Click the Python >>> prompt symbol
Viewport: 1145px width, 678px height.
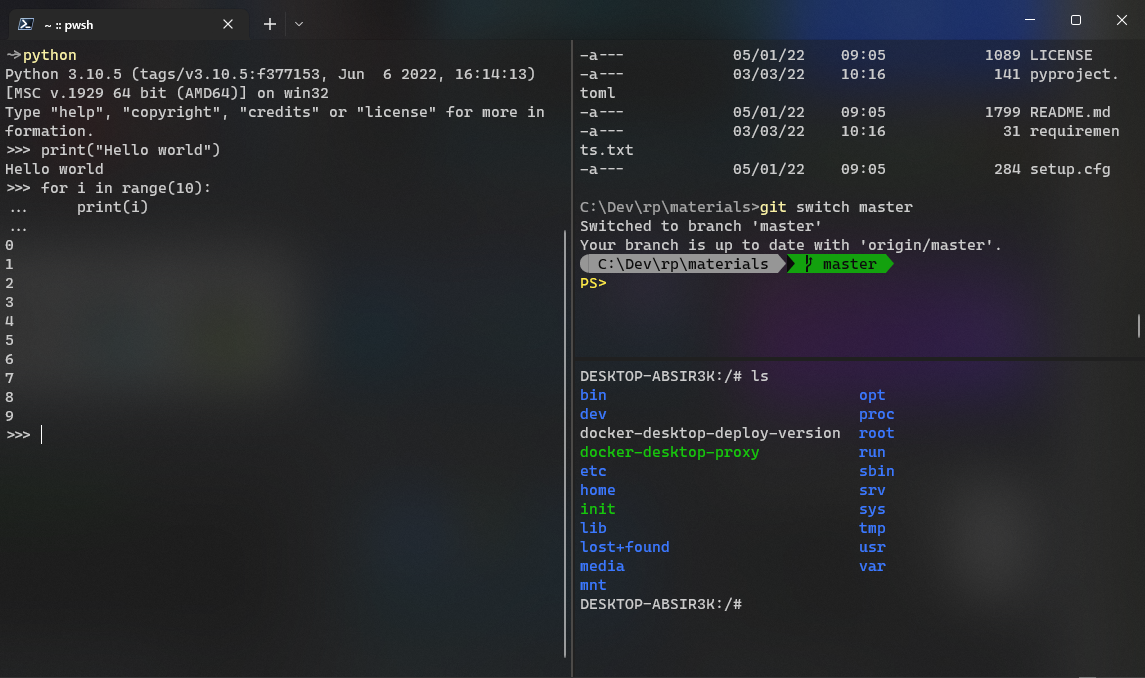click(18, 434)
